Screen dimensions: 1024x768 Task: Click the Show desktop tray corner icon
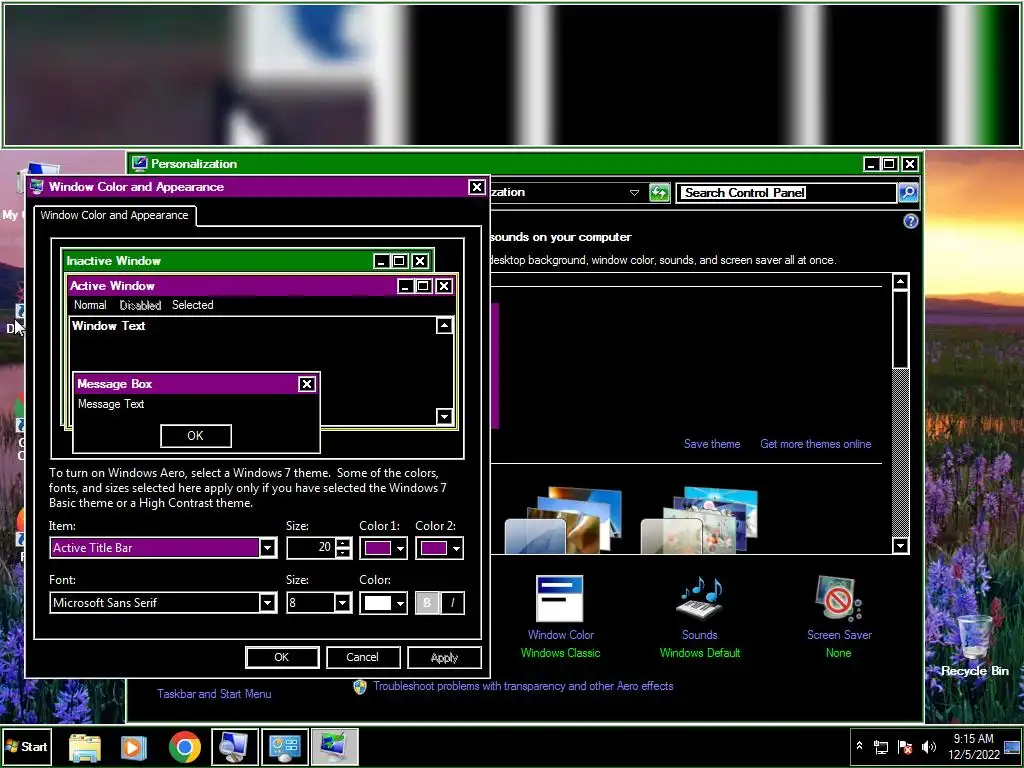click(1012, 746)
